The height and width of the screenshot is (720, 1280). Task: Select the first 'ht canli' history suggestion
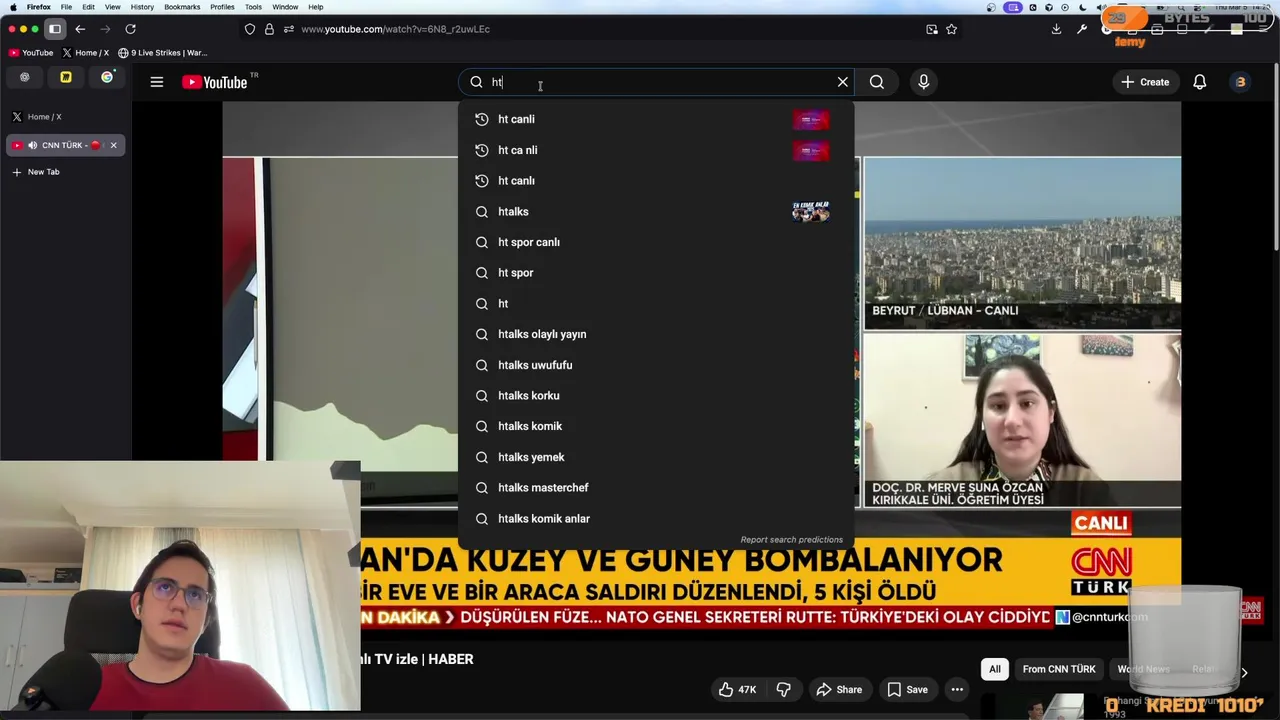(656, 119)
